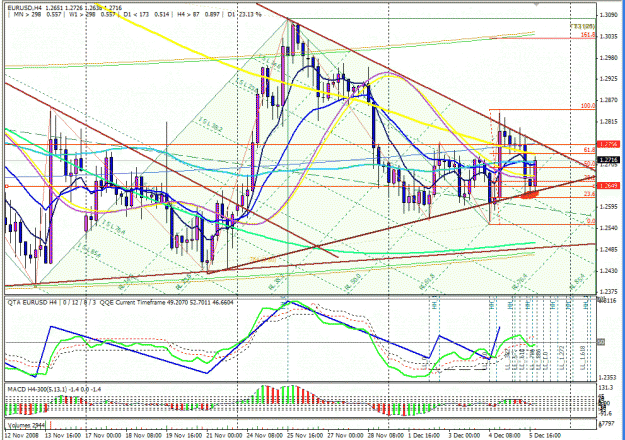Viewport: 625px width, 440px height.
Task: Click the 18 Nov 08:00 time label
Action: point(143,436)
